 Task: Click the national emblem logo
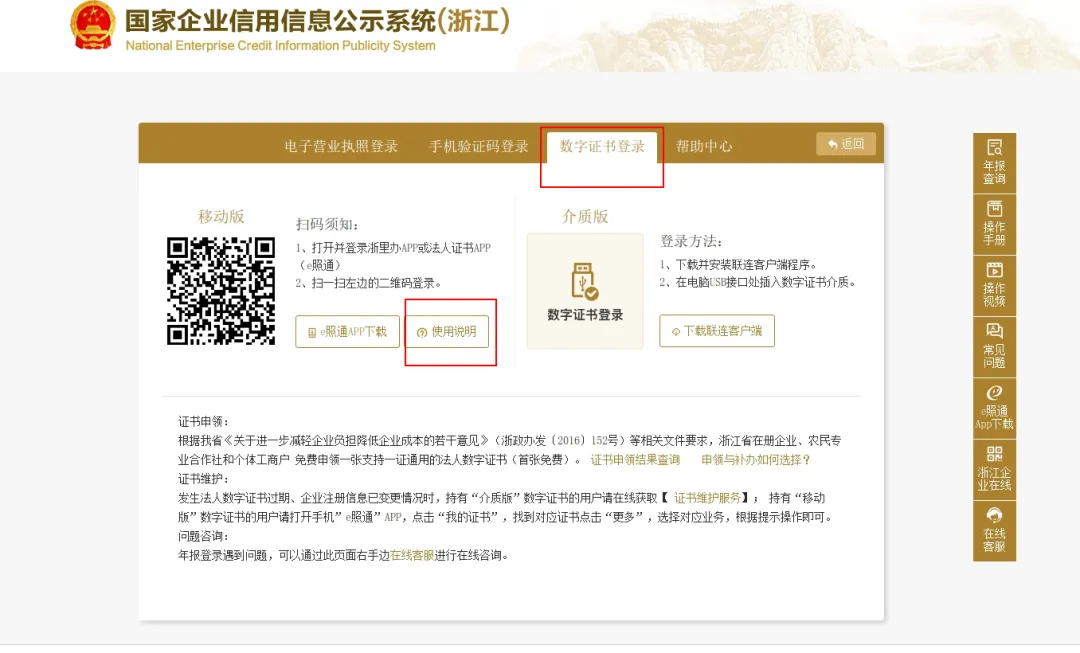coord(94,25)
